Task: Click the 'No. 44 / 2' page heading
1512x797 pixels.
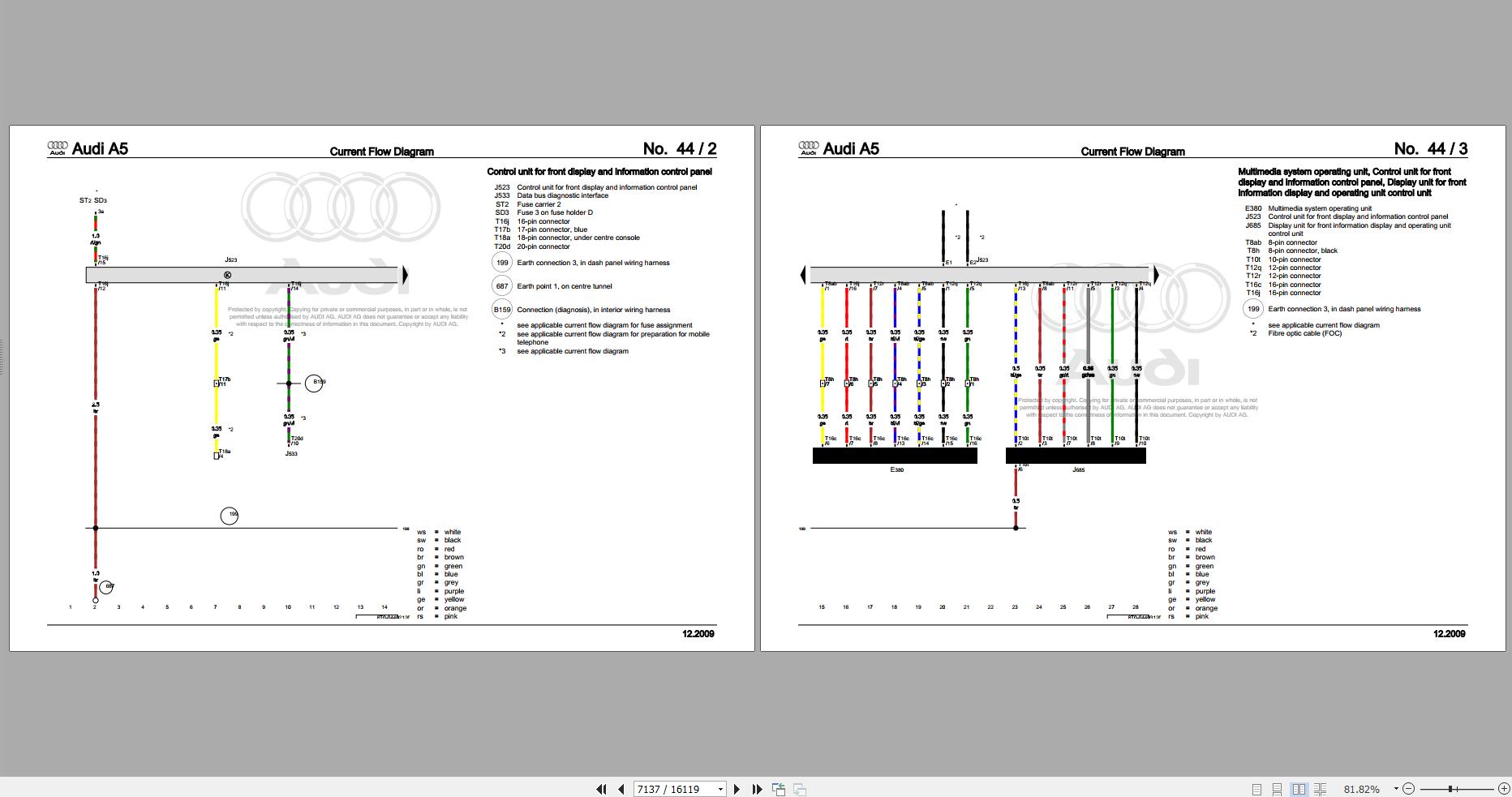Action: pos(680,148)
